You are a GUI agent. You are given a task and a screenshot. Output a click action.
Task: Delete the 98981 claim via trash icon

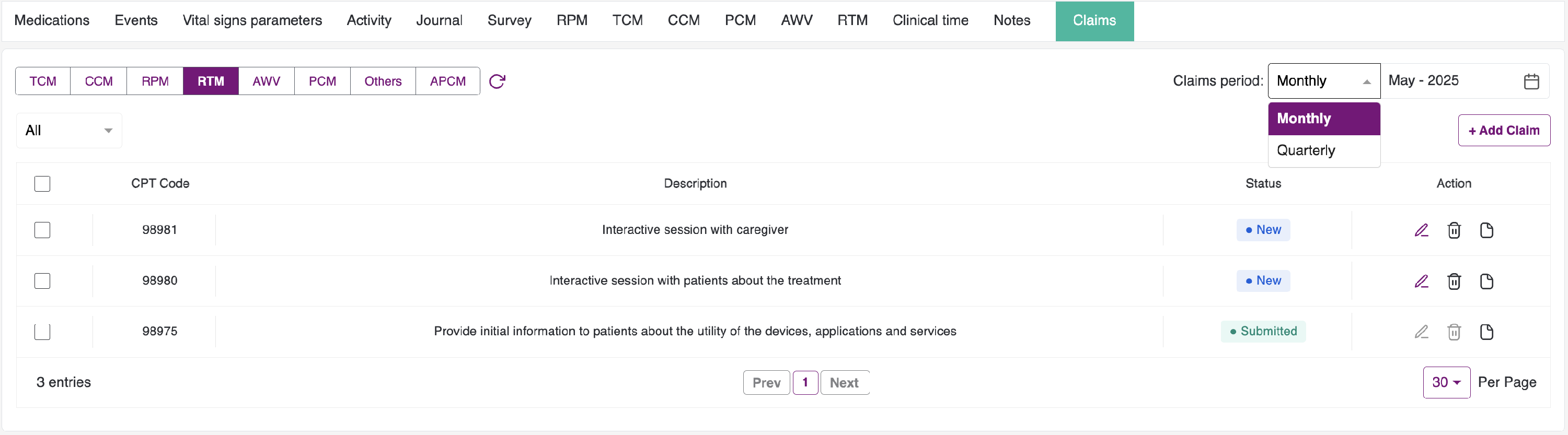coord(1454,230)
